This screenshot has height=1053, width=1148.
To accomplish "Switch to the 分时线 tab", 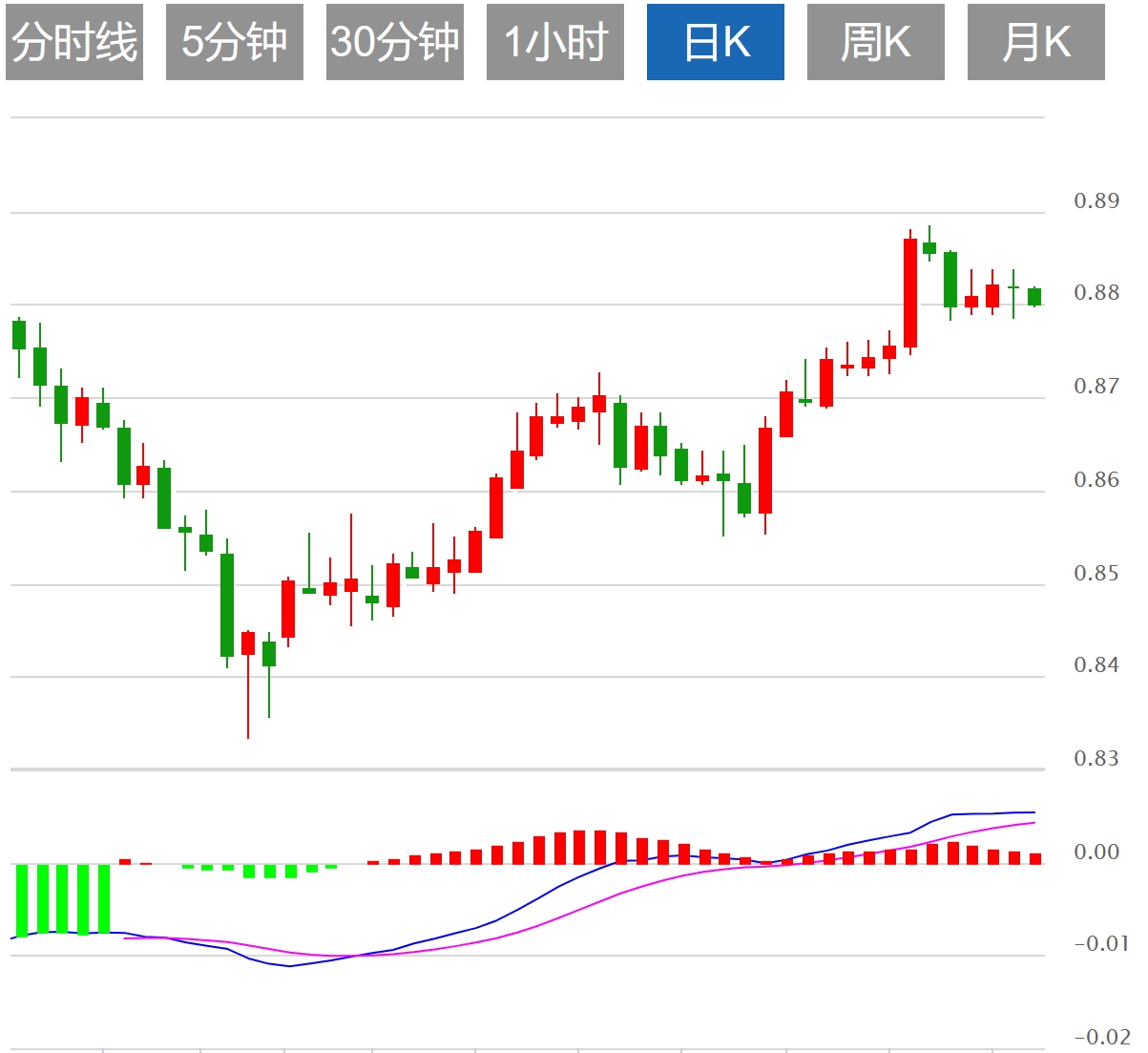I will [x=74, y=42].
